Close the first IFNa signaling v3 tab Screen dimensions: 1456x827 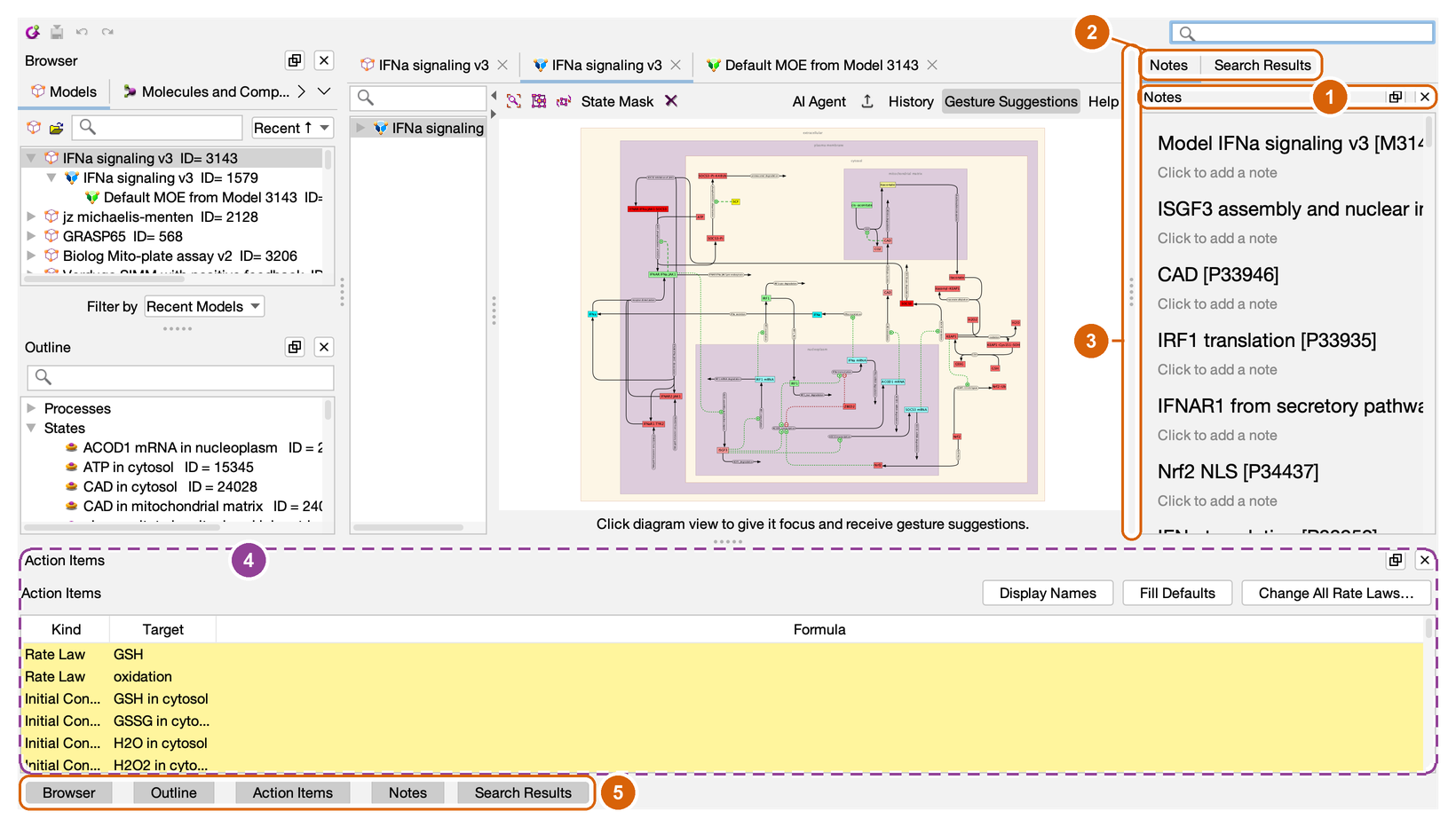point(502,65)
